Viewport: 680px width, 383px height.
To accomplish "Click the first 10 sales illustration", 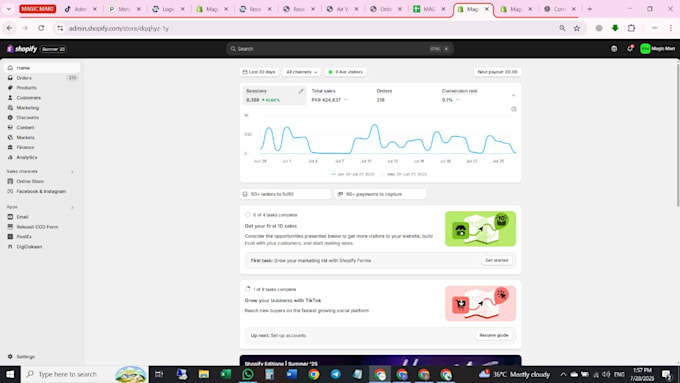I will point(481,229).
